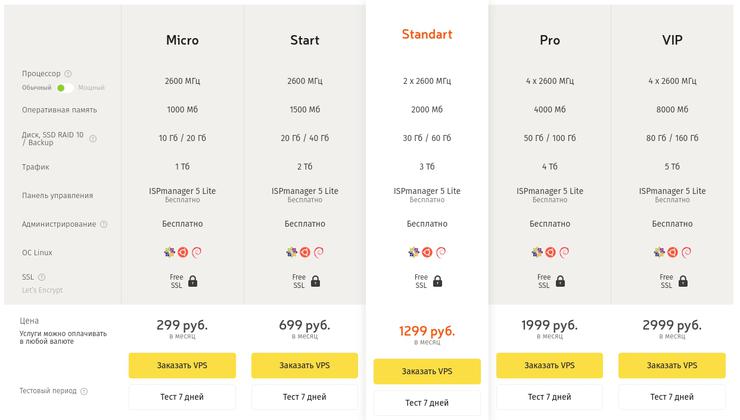Start the Тест 7 дней trial for Start
The height and width of the screenshot is (420, 740).
click(x=304, y=394)
